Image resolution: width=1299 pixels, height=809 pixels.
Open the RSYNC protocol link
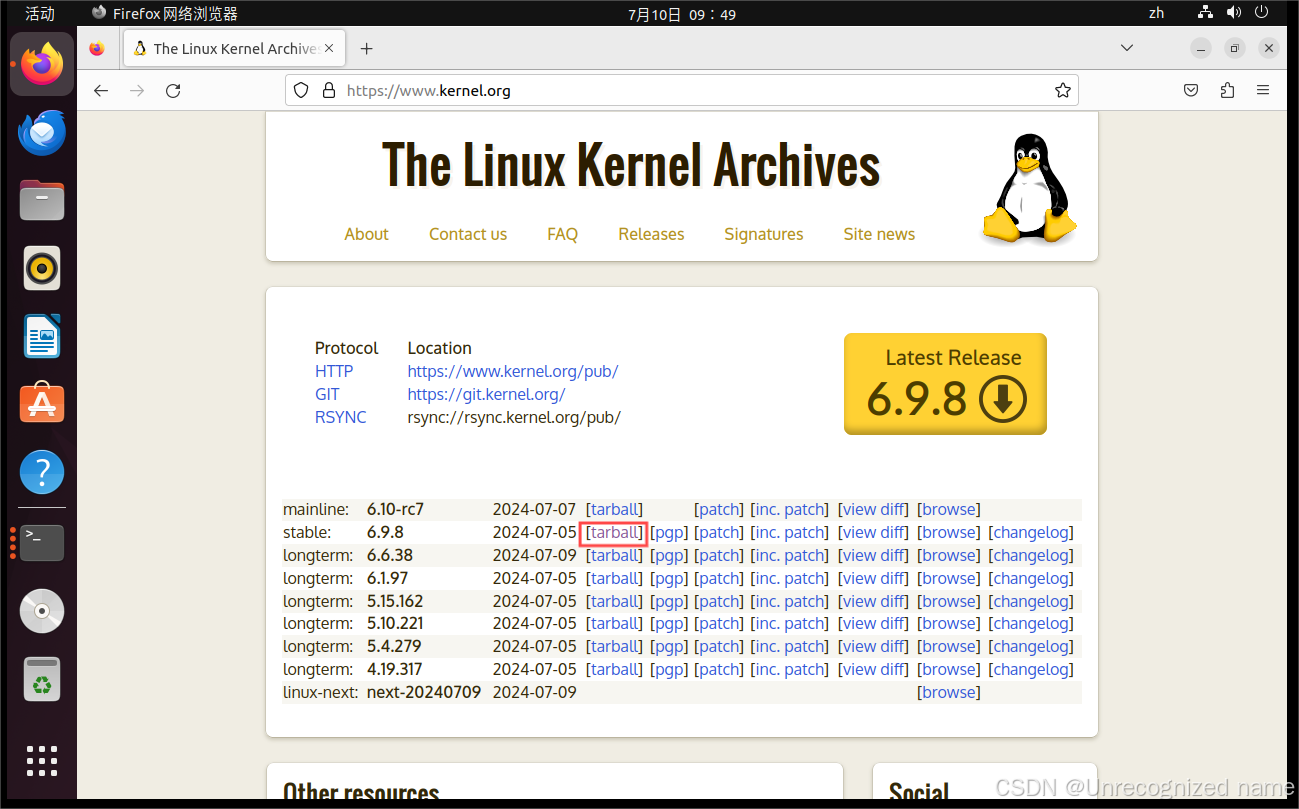click(x=341, y=417)
